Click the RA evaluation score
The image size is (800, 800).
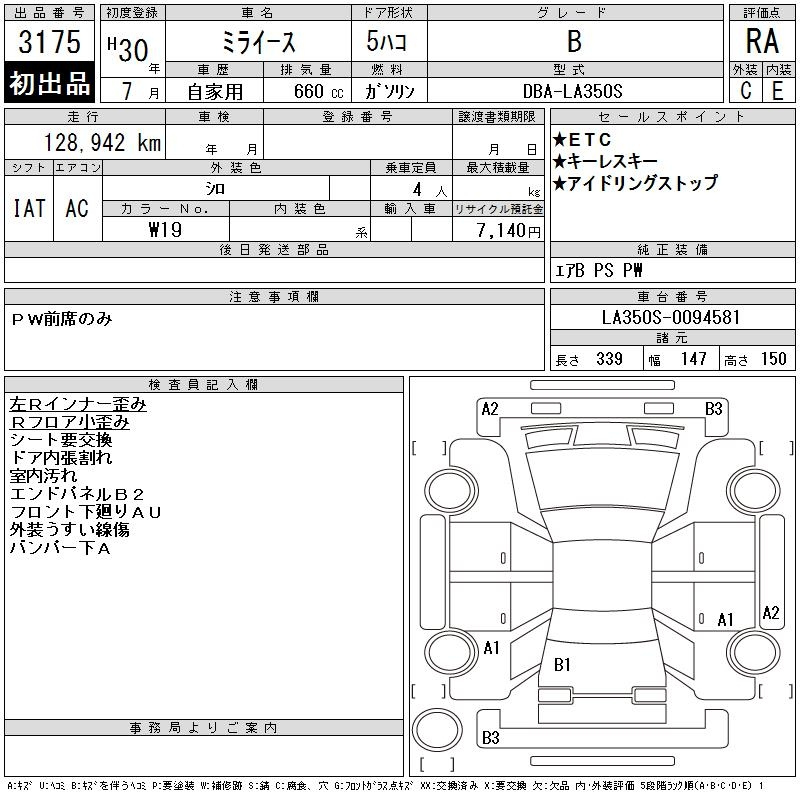click(x=762, y=41)
